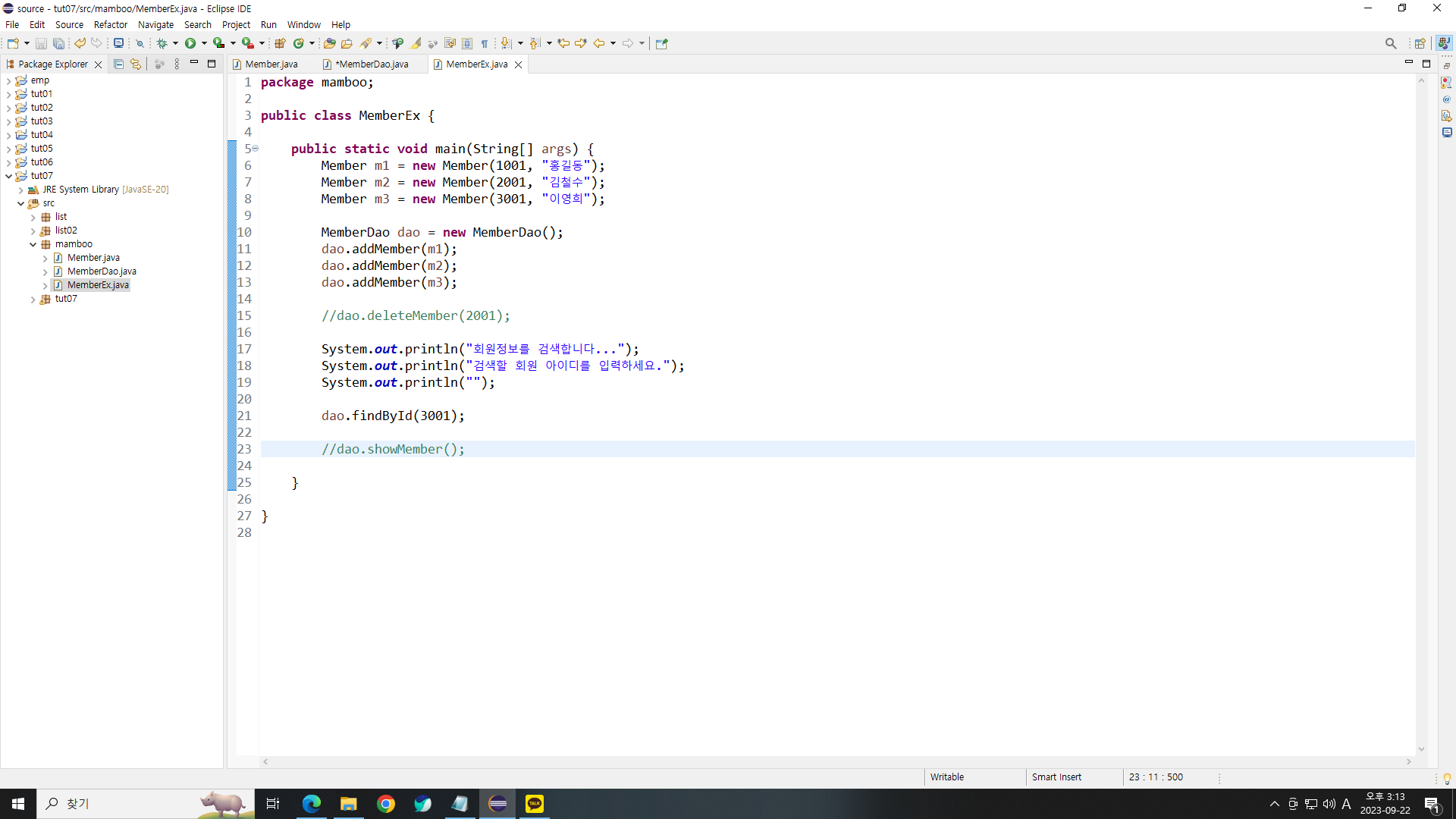Click the Open Type icon
The width and height of the screenshot is (1456, 819).
329,43
